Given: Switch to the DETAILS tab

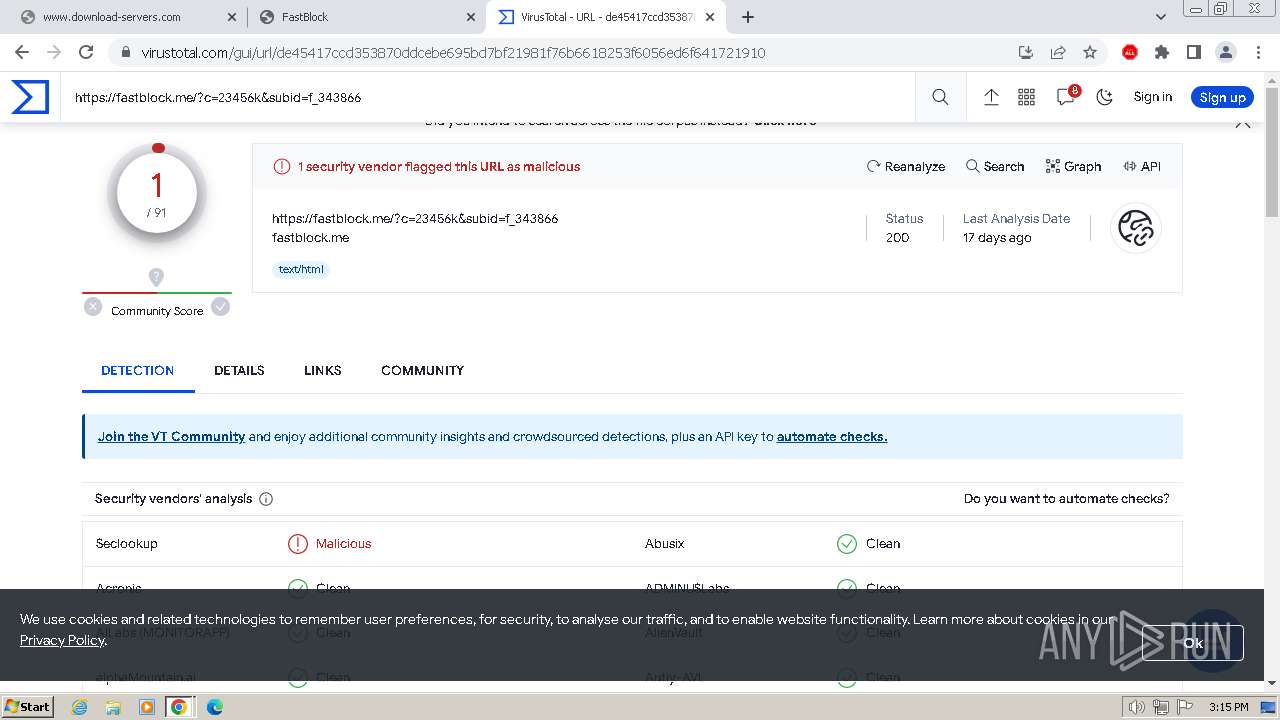Looking at the screenshot, I should [x=239, y=370].
